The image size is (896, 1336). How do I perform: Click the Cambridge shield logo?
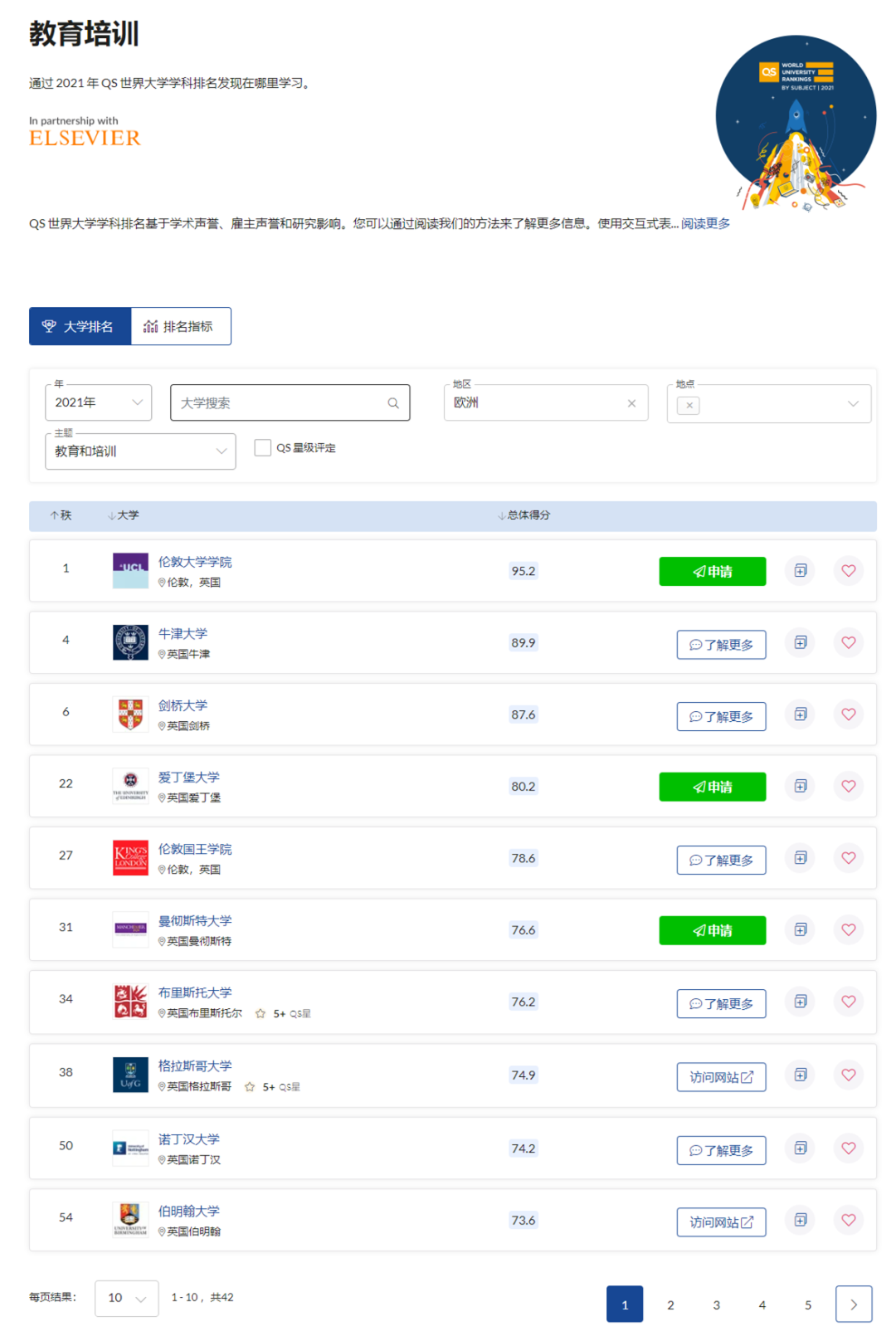point(130,714)
